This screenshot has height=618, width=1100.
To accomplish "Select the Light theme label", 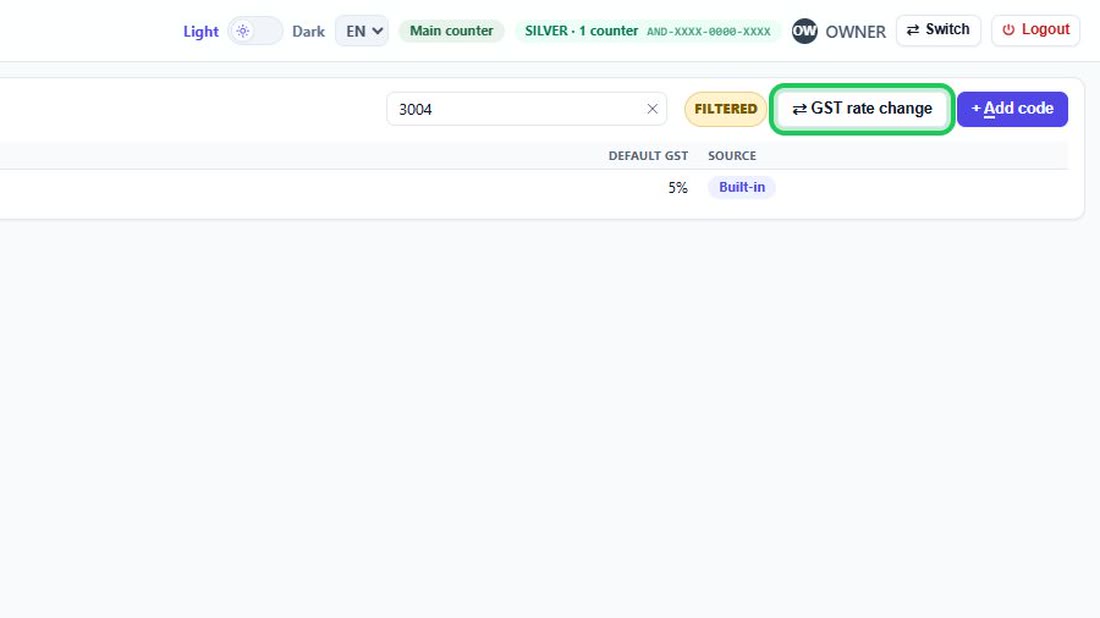I will point(201,32).
